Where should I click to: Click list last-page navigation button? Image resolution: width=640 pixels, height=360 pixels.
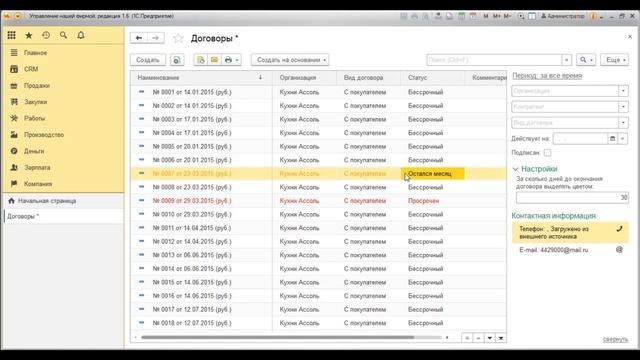click(x=501, y=338)
